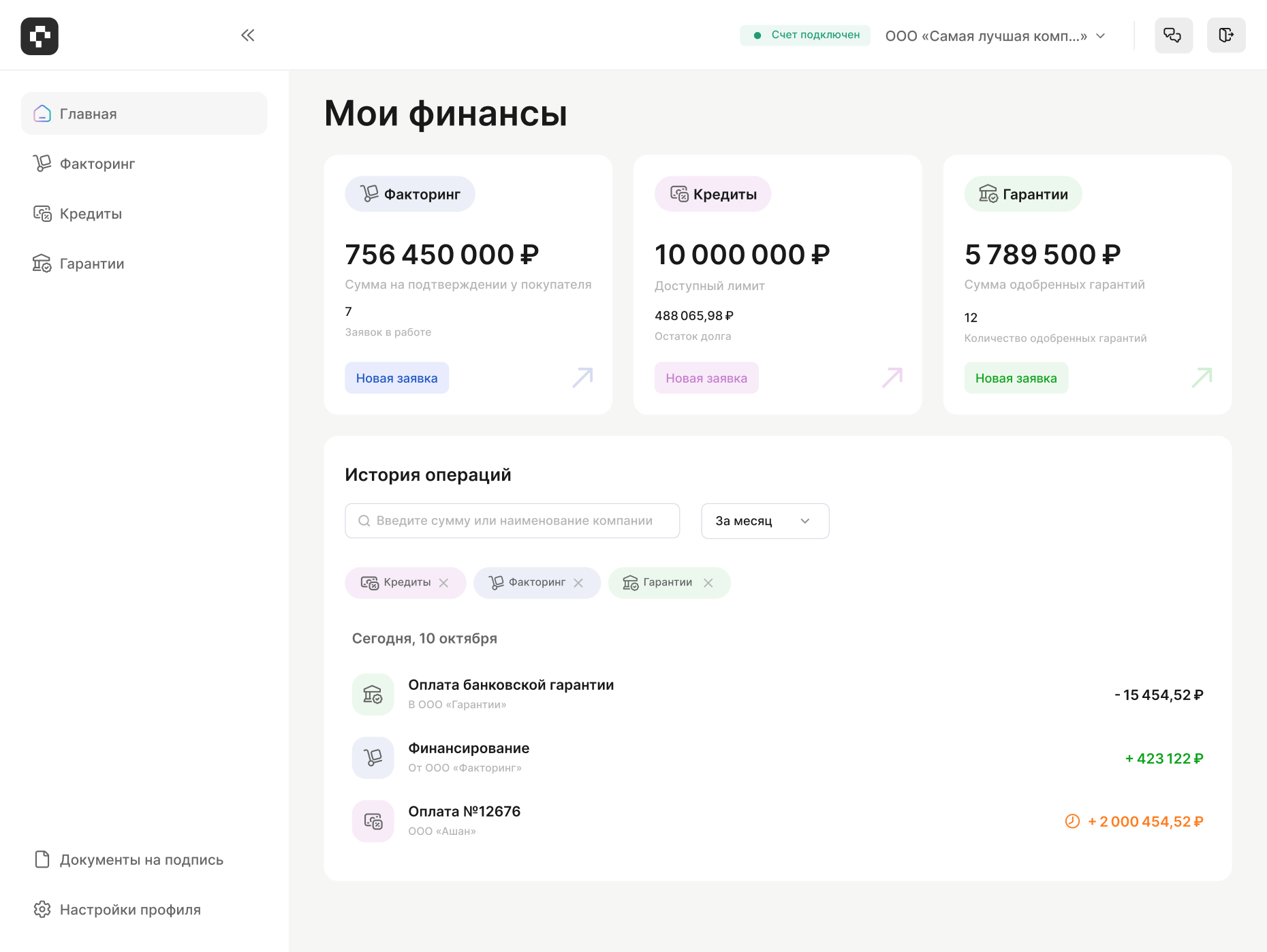The height and width of the screenshot is (952, 1267).
Task: Expand the За месяц period dropdown
Action: (764, 521)
